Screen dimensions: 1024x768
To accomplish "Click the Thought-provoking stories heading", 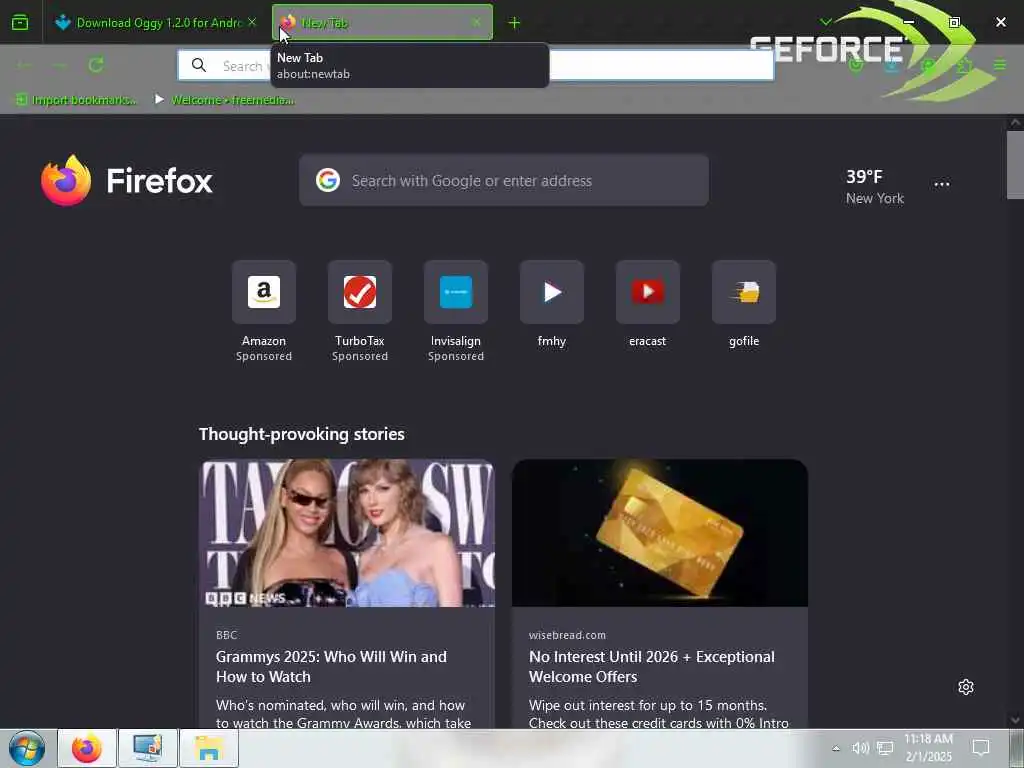I will pos(302,434).
